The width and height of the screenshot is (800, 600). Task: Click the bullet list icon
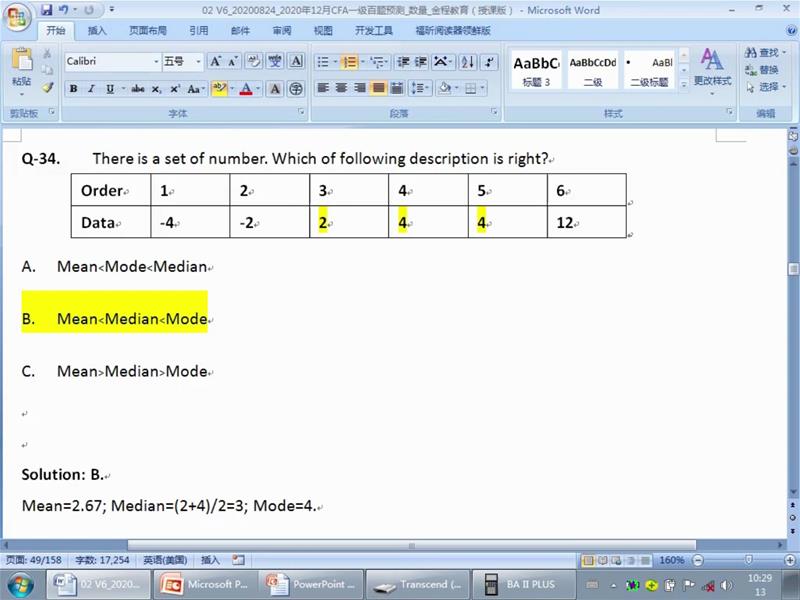(x=323, y=62)
